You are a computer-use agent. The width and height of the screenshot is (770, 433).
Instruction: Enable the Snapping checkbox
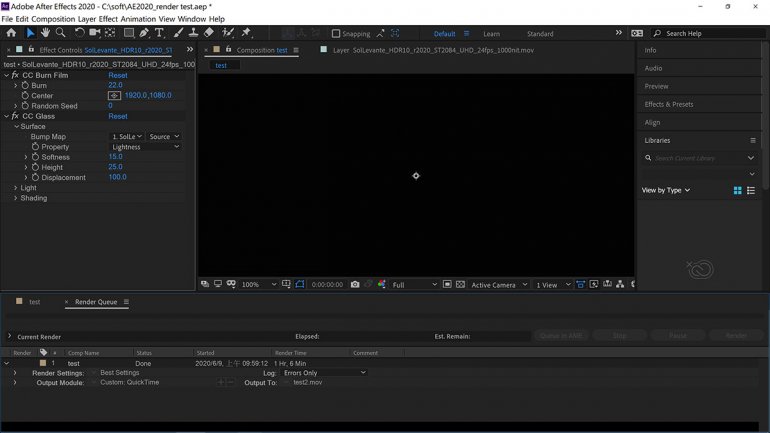pos(336,33)
